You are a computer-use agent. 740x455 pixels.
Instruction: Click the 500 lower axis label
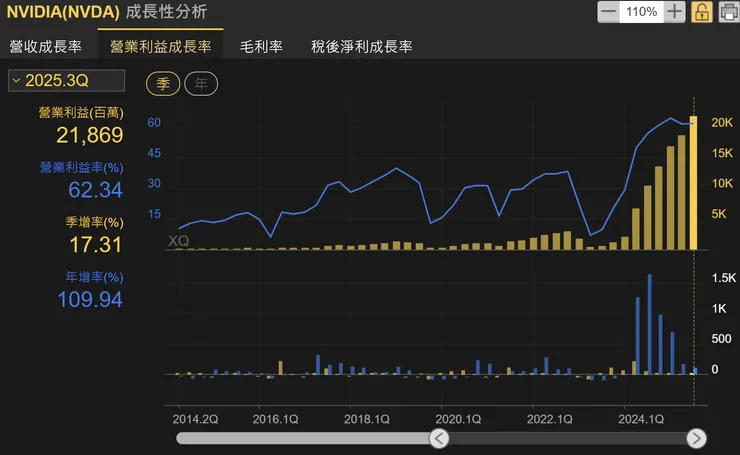721,338
